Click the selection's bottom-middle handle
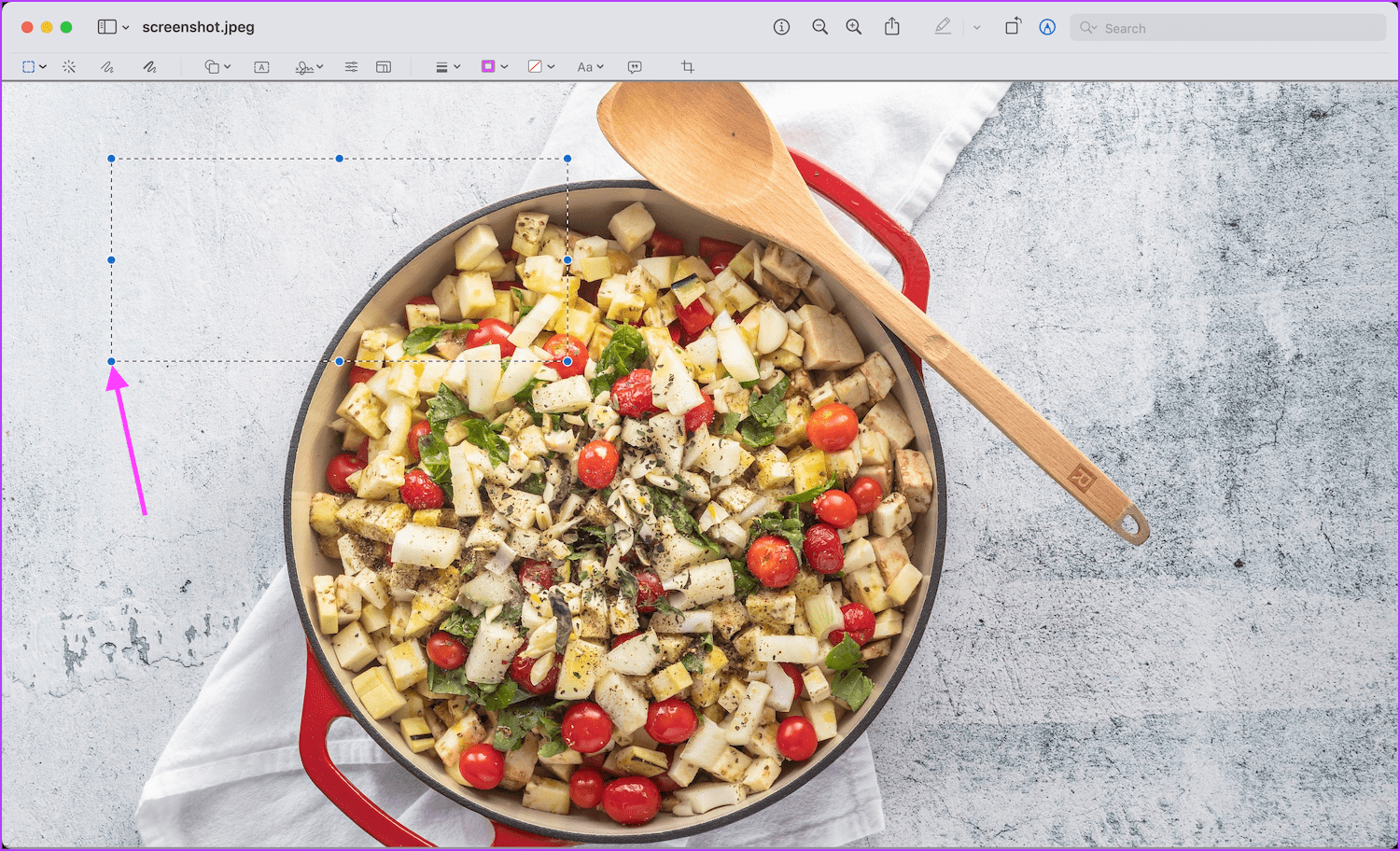Image resolution: width=1400 pixels, height=851 pixels. coord(340,361)
